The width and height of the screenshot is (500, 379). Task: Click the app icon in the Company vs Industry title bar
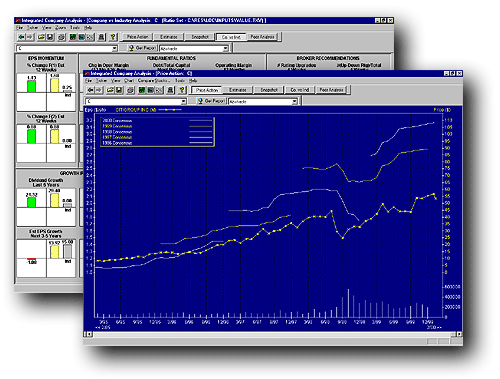pyautogui.click(x=18, y=20)
